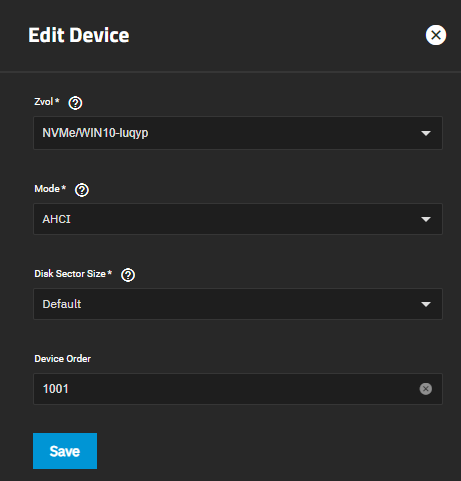The width and height of the screenshot is (461, 481).
Task: Open the AHCI mode selector
Action: tap(238, 219)
